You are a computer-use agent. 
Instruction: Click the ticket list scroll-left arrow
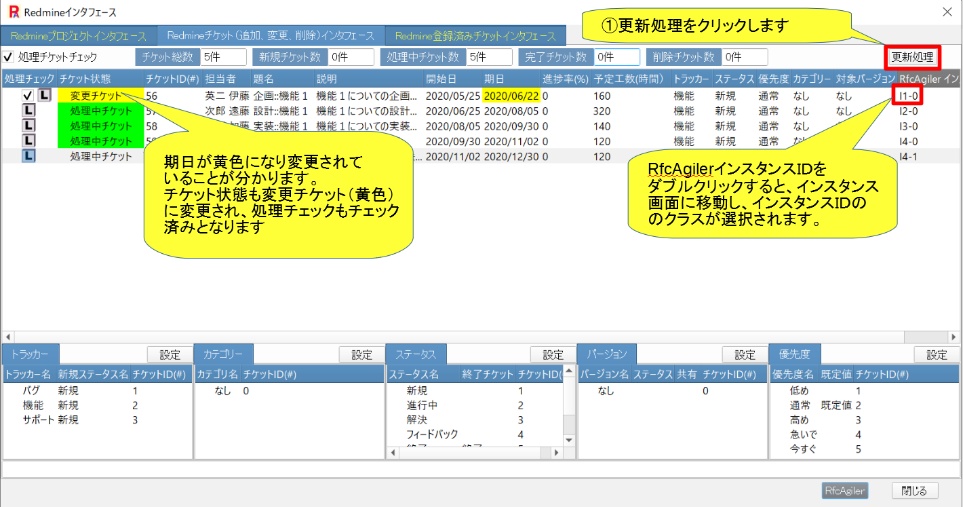coord(8,337)
